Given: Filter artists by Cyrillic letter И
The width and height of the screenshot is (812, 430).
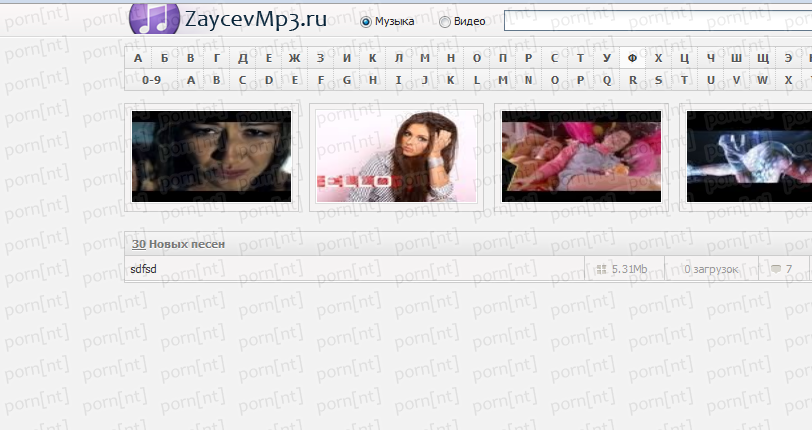Looking at the screenshot, I should [x=346, y=58].
